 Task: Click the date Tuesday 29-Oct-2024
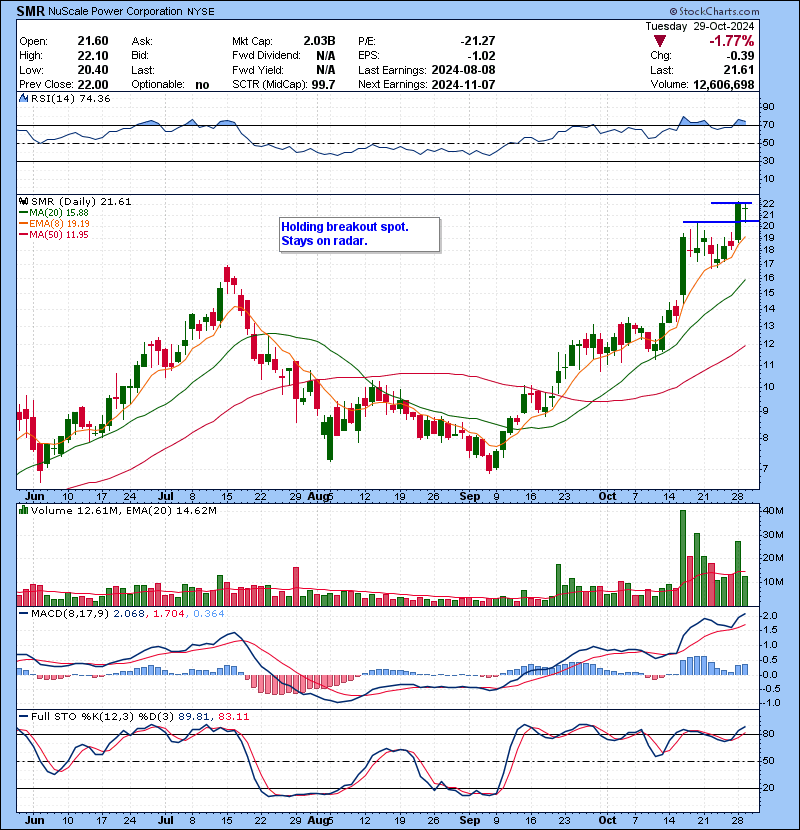(700, 26)
